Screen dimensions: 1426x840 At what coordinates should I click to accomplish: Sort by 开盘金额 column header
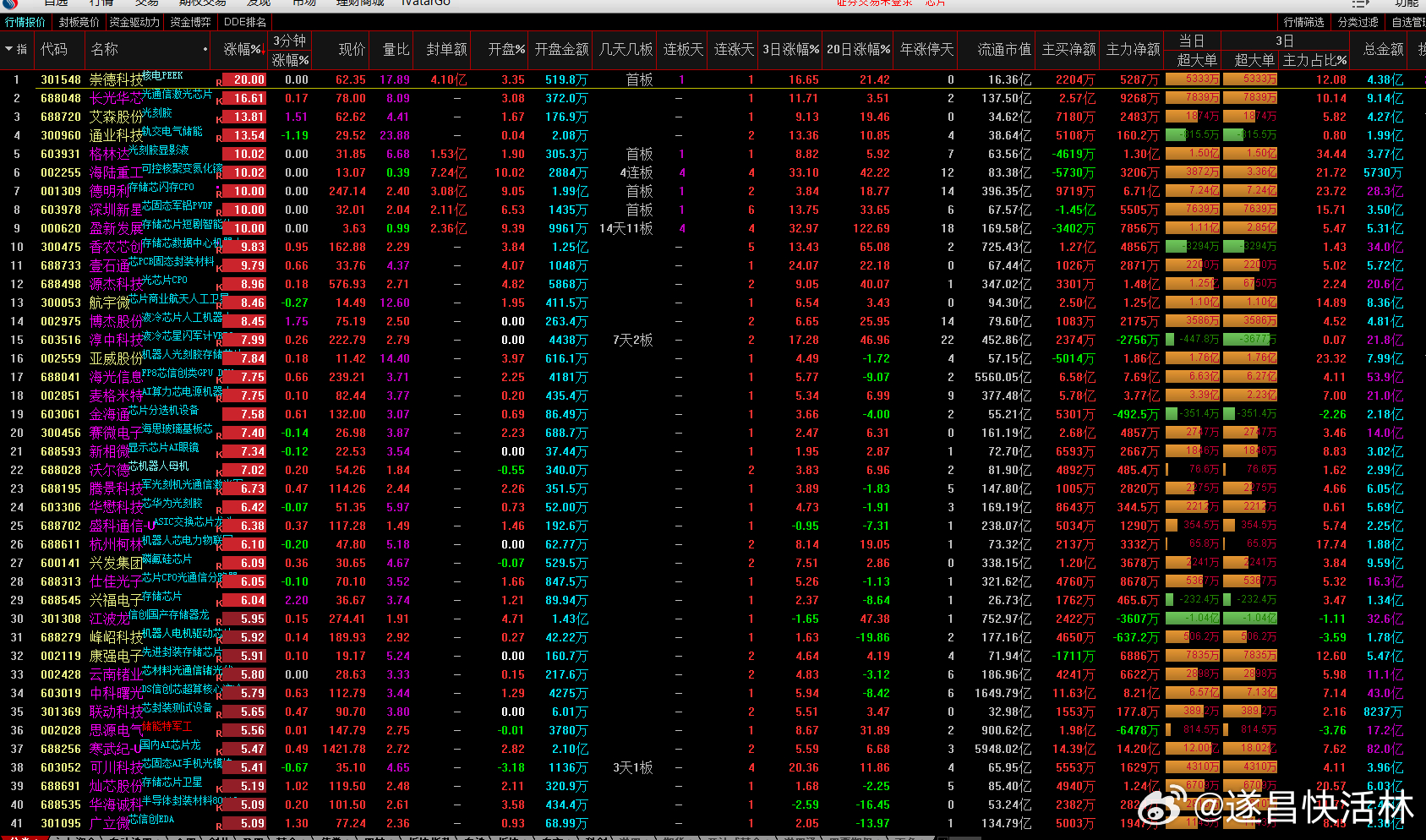tap(561, 50)
